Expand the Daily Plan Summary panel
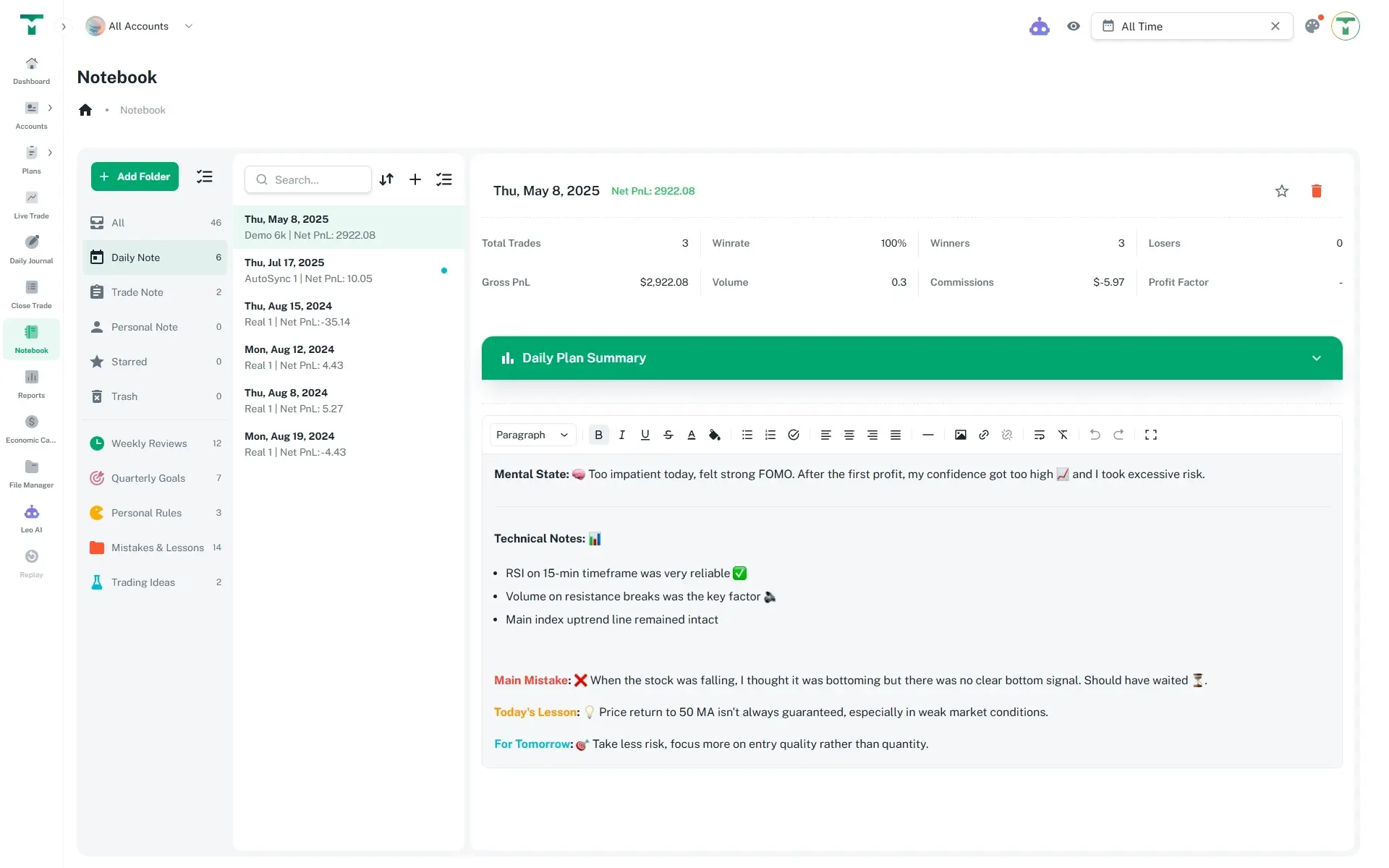This screenshot has height=868, width=1389. [x=1315, y=358]
